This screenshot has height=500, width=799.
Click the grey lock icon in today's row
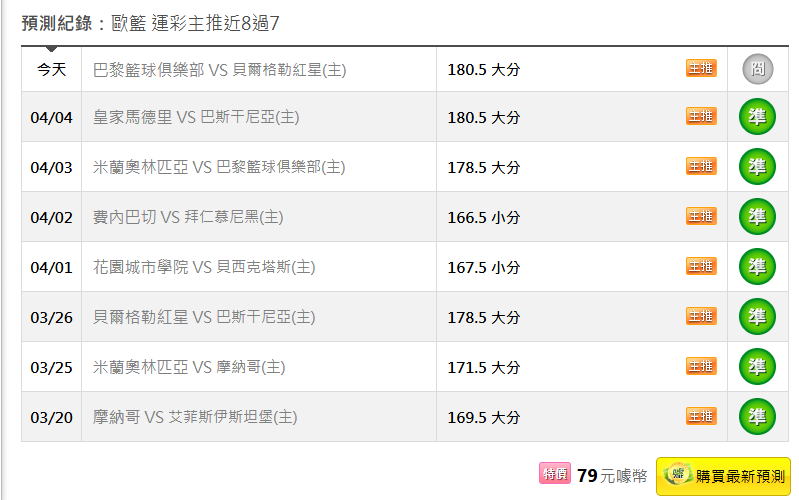pos(757,69)
